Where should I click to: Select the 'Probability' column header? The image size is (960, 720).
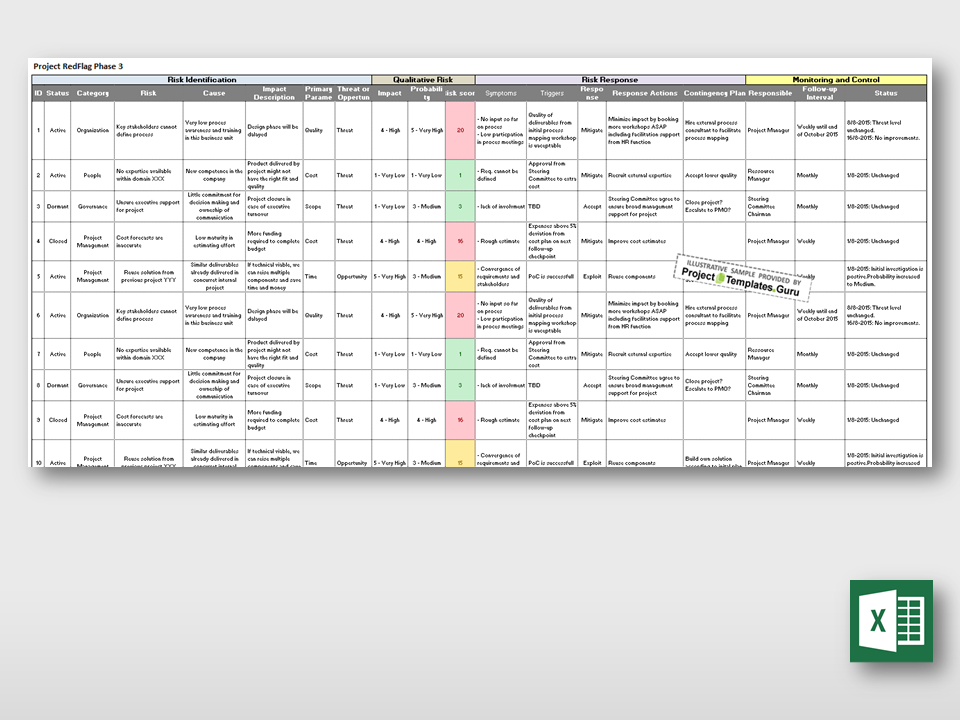click(426, 93)
